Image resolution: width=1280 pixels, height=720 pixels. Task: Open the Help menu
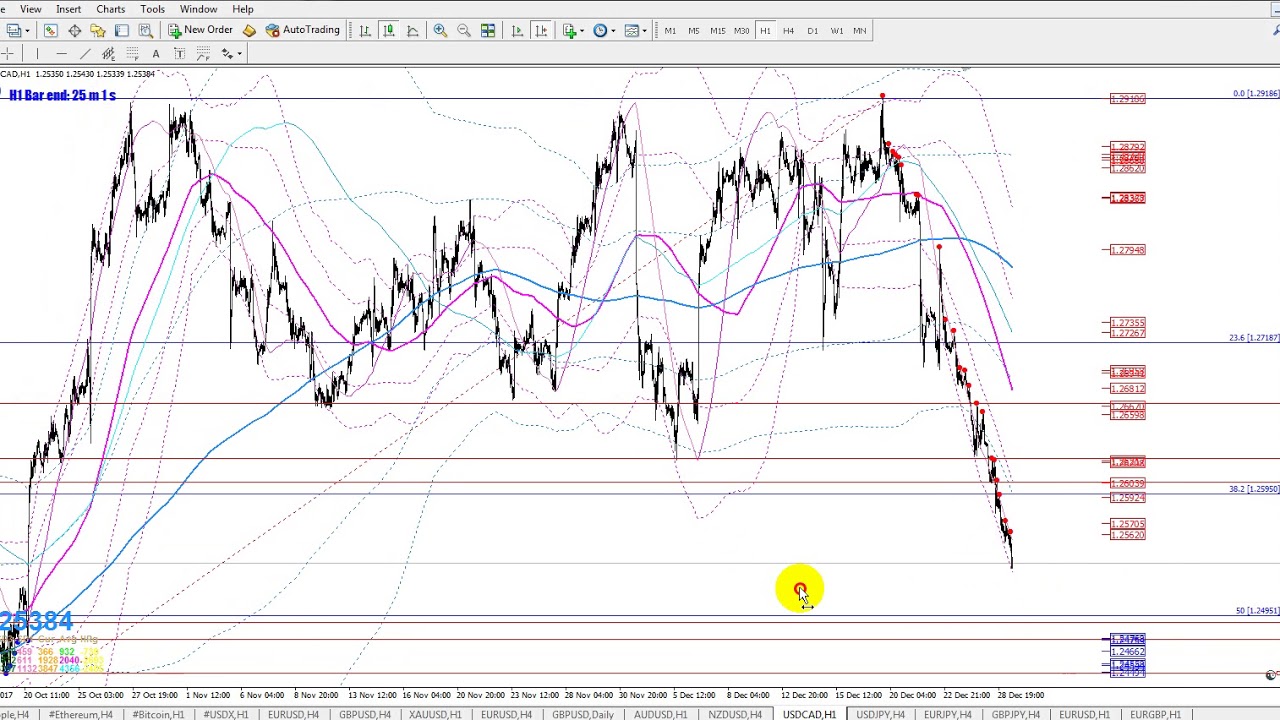pyautogui.click(x=243, y=9)
